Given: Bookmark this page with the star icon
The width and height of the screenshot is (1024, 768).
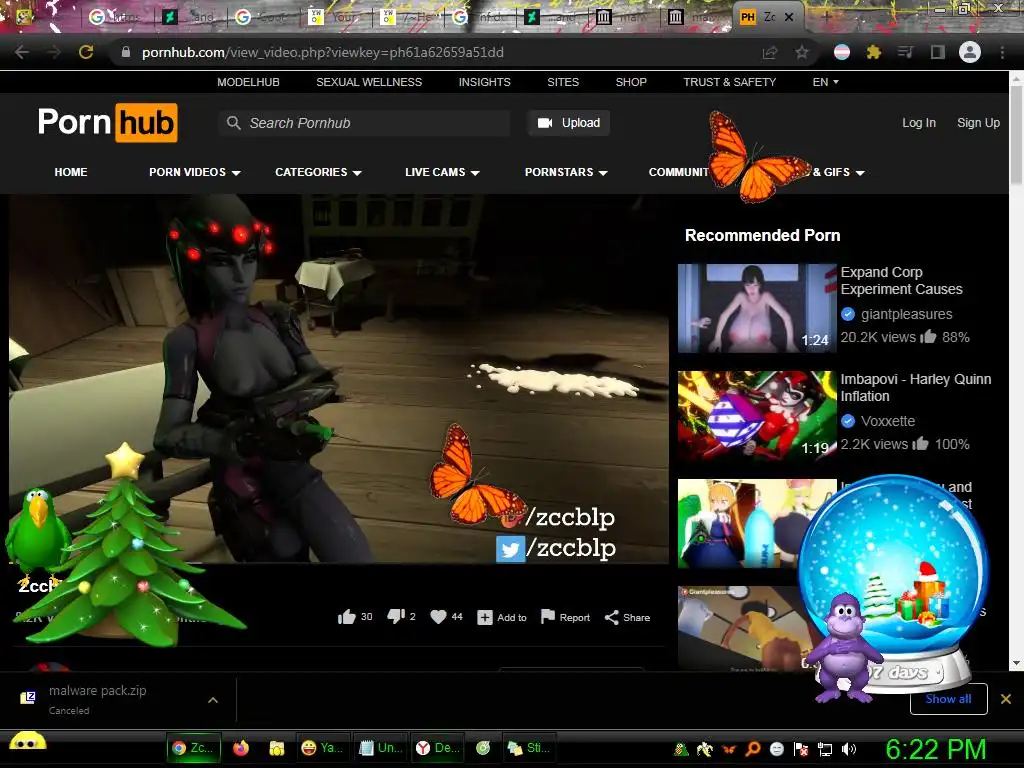Looking at the screenshot, I should [801, 52].
